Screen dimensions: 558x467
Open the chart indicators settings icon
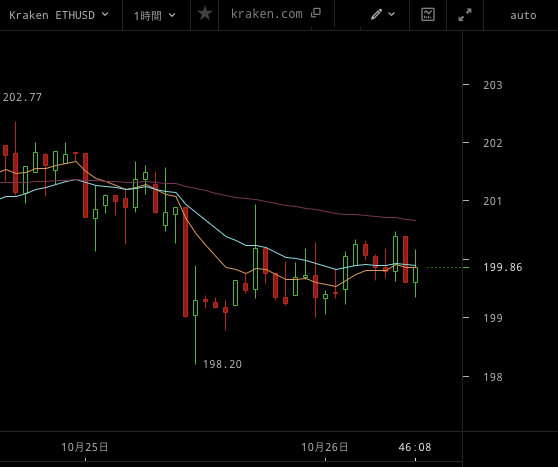(x=428, y=15)
